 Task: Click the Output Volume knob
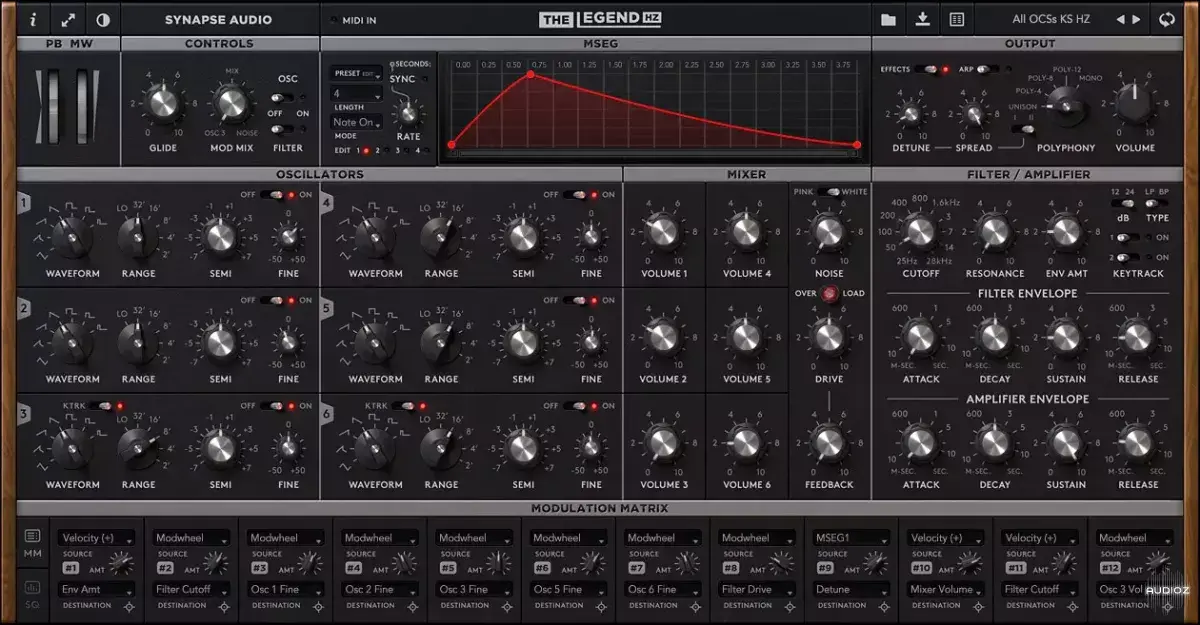[x=1133, y=104]
